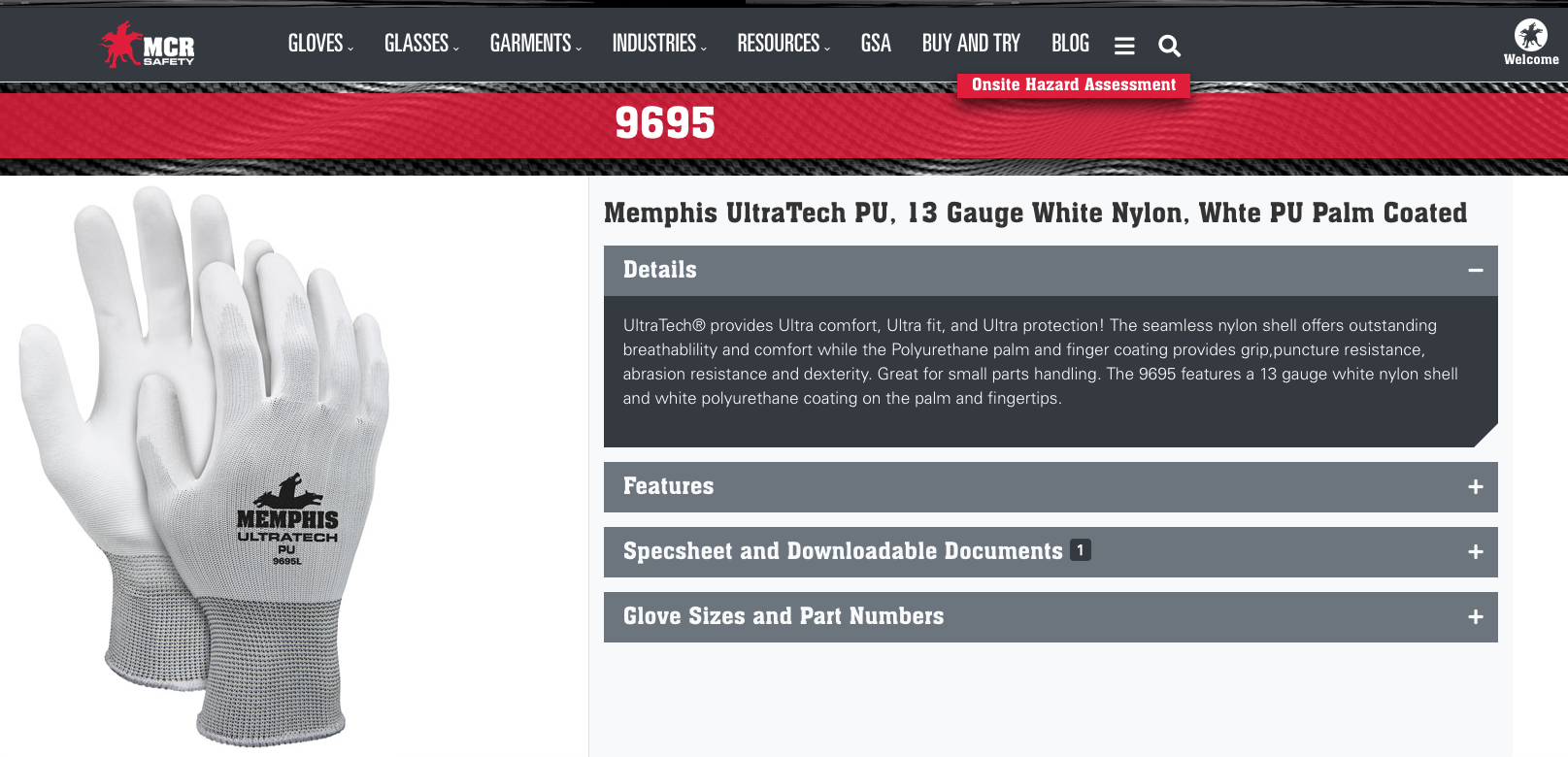This screenshot has width=1568, height=757.
Task: Click the white glove product image
Action: tap(204, 466)
